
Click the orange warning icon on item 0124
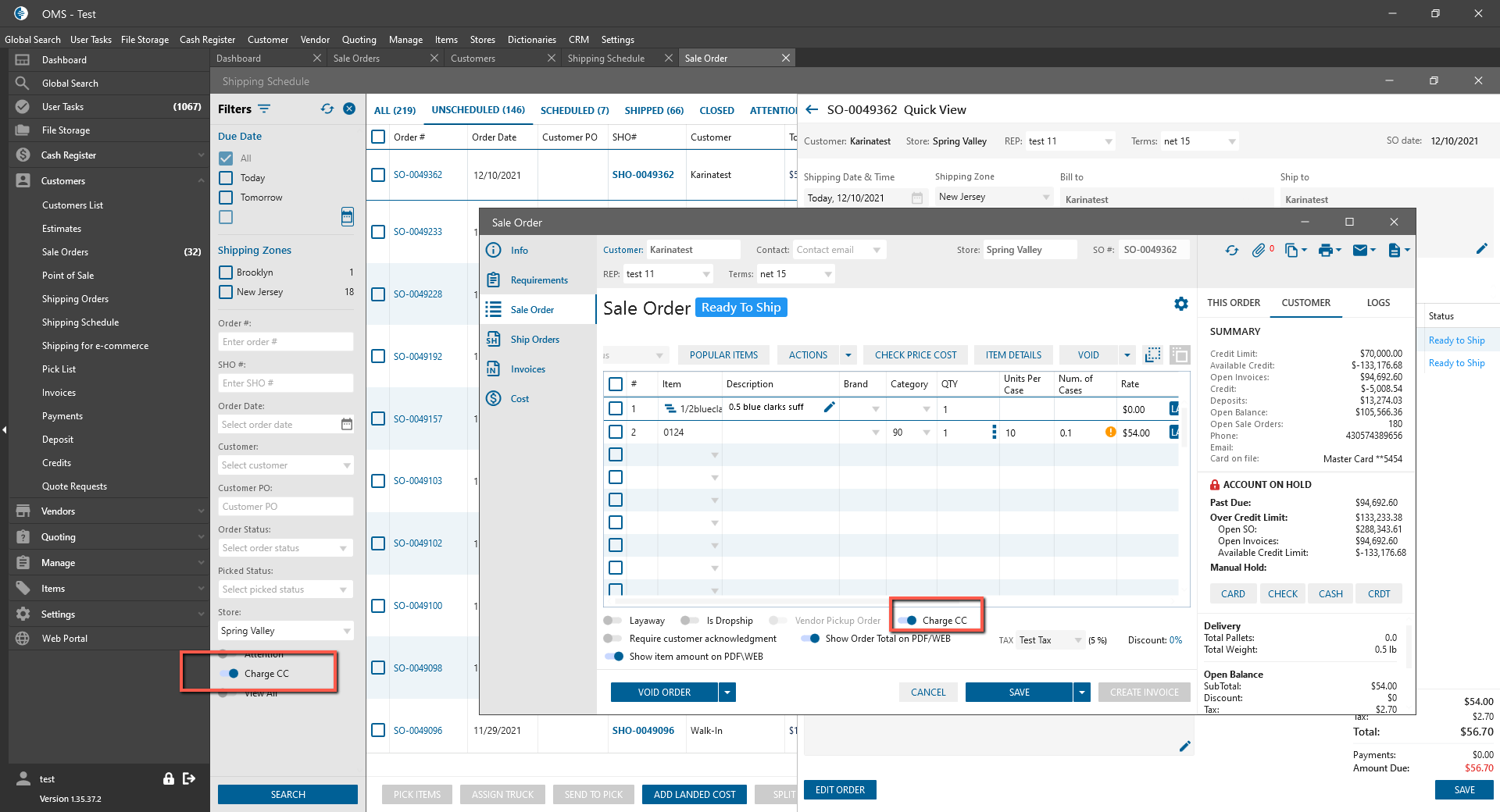click(x=1110, y=432)
